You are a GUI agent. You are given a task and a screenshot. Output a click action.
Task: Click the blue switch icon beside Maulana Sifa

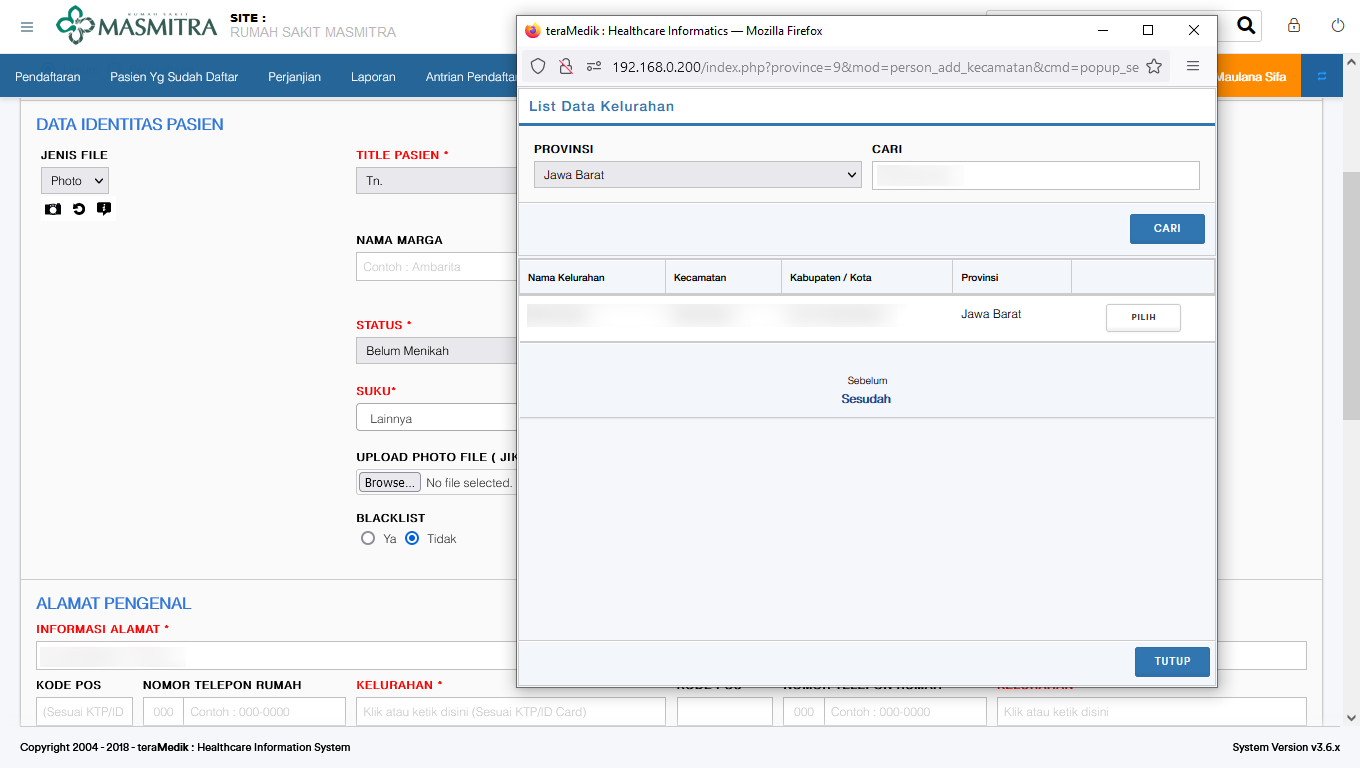tap(1321, 76)
